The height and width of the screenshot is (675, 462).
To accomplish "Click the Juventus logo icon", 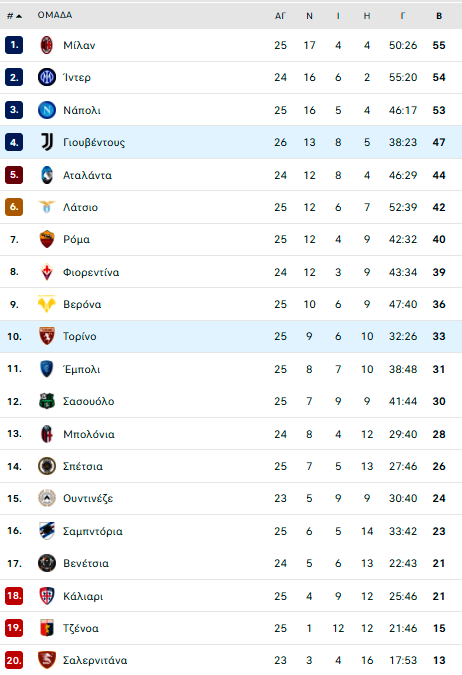I will pos(47,142).
